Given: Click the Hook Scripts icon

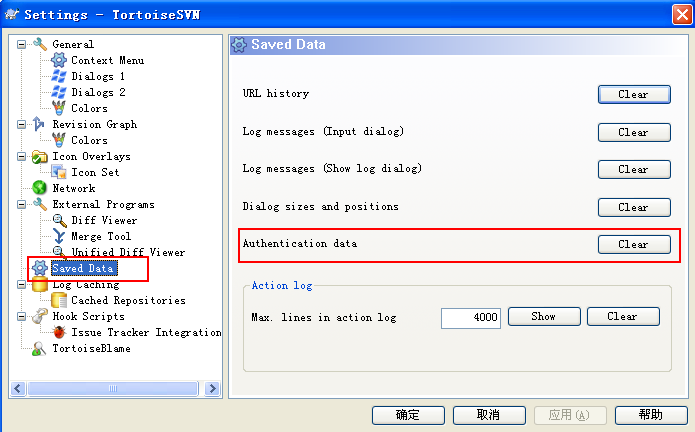Looking at the screenshot, I should [39, 316].
